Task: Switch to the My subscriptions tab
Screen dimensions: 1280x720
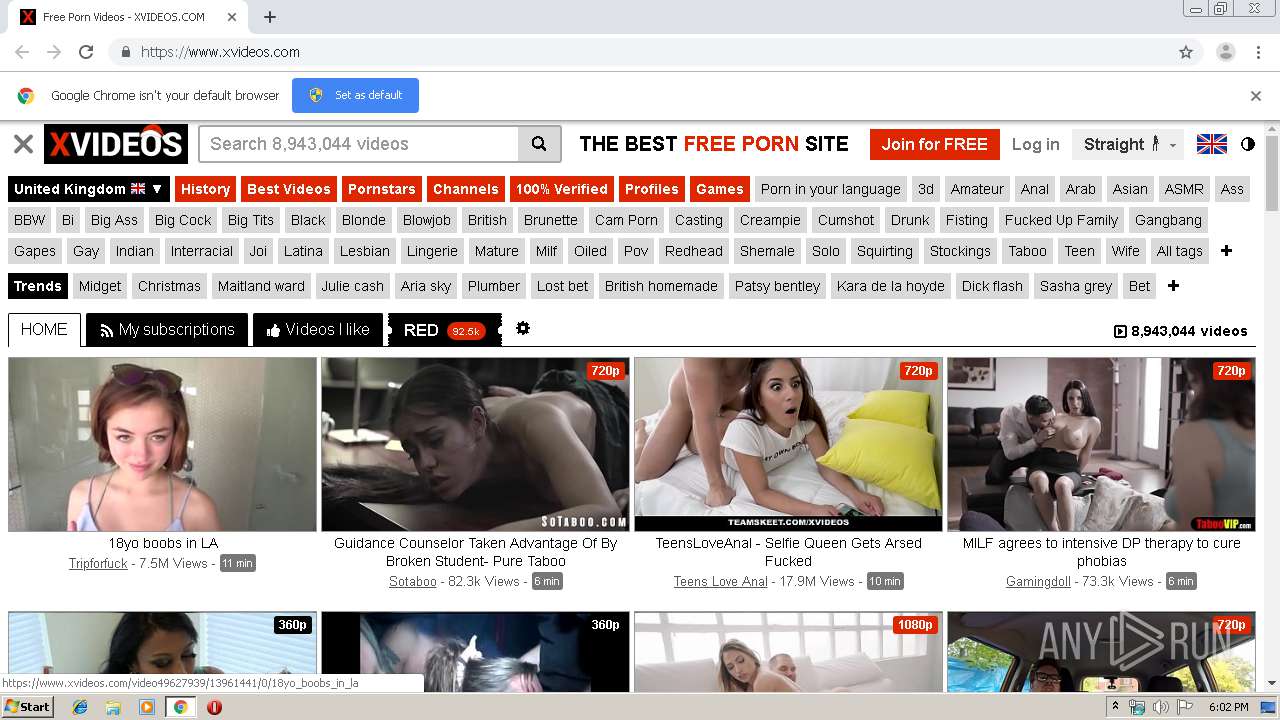Action: tap(167, 329)
